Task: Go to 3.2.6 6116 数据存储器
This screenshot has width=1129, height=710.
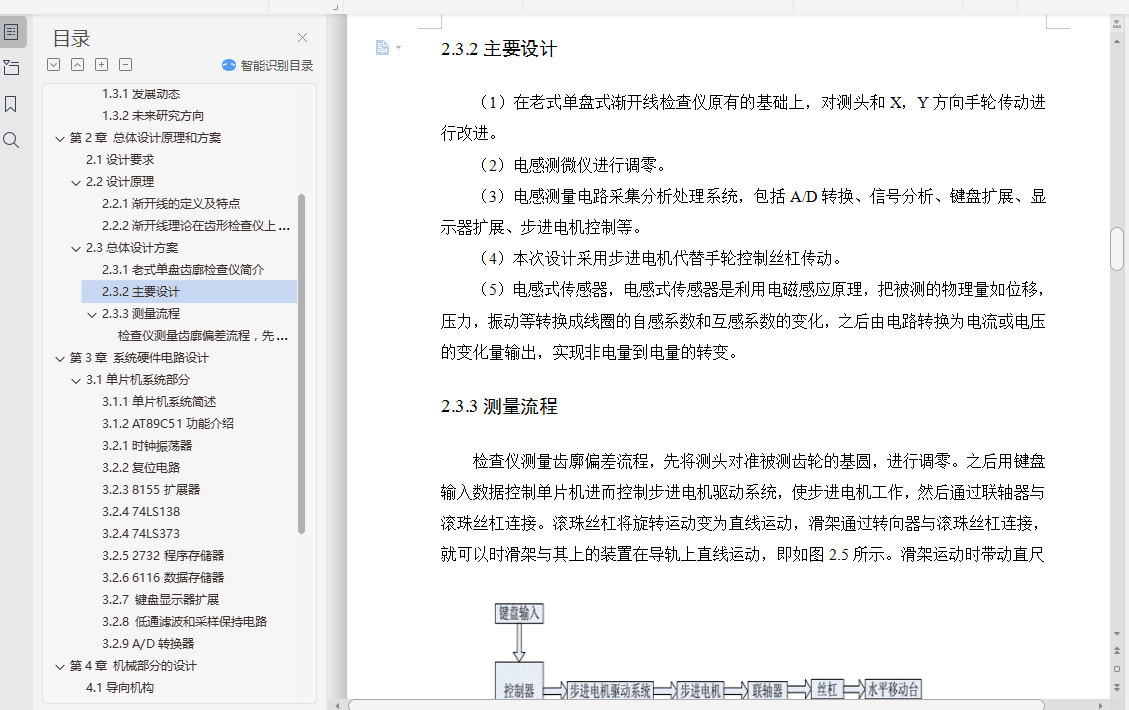Action: (x=163, y=578)
